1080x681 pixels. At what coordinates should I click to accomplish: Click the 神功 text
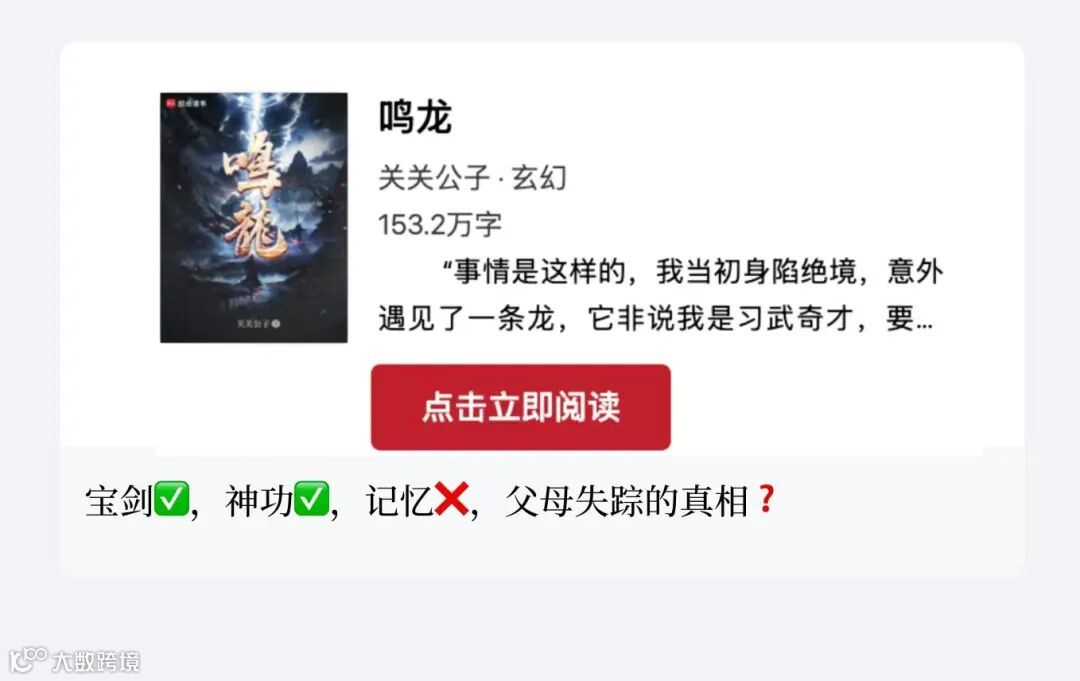[259, 501]
